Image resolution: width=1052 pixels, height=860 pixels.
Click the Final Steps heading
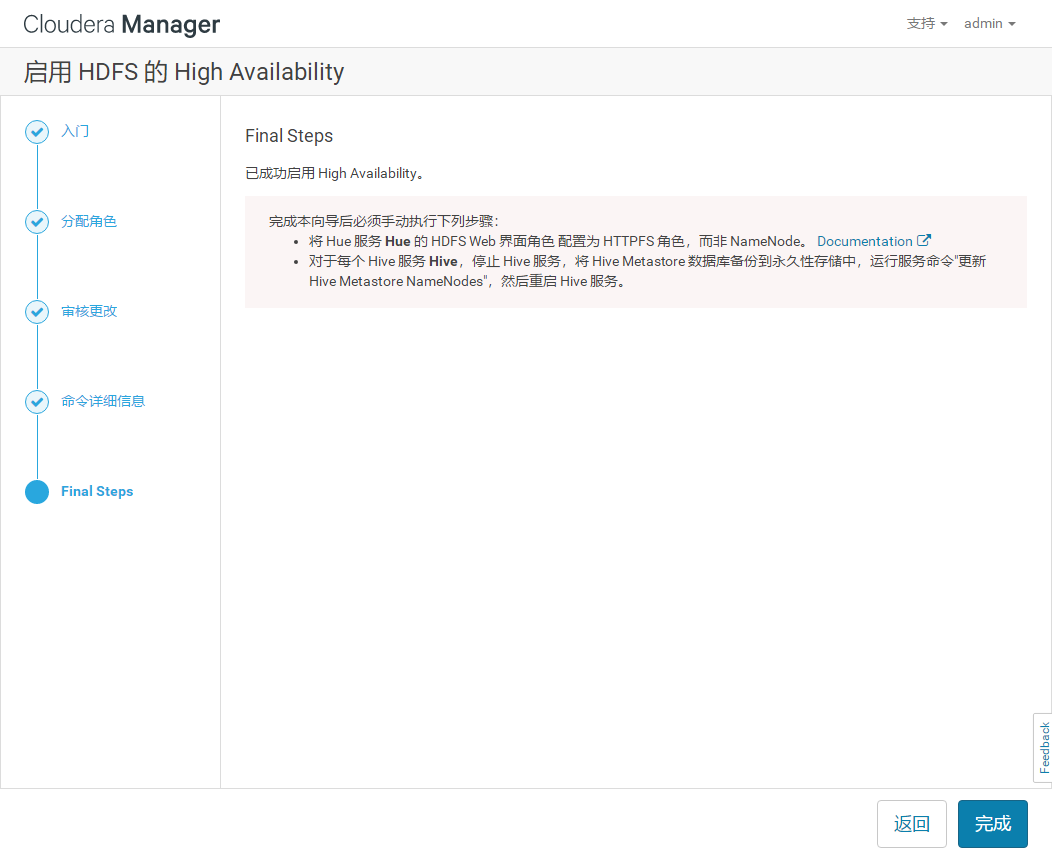tap(289, 136)
